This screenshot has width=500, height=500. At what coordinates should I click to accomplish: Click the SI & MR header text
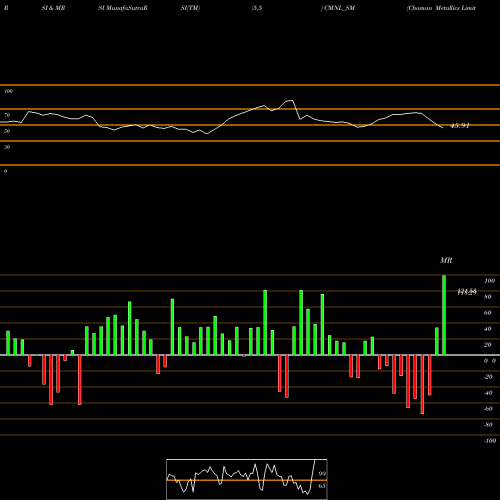[53, 8]
